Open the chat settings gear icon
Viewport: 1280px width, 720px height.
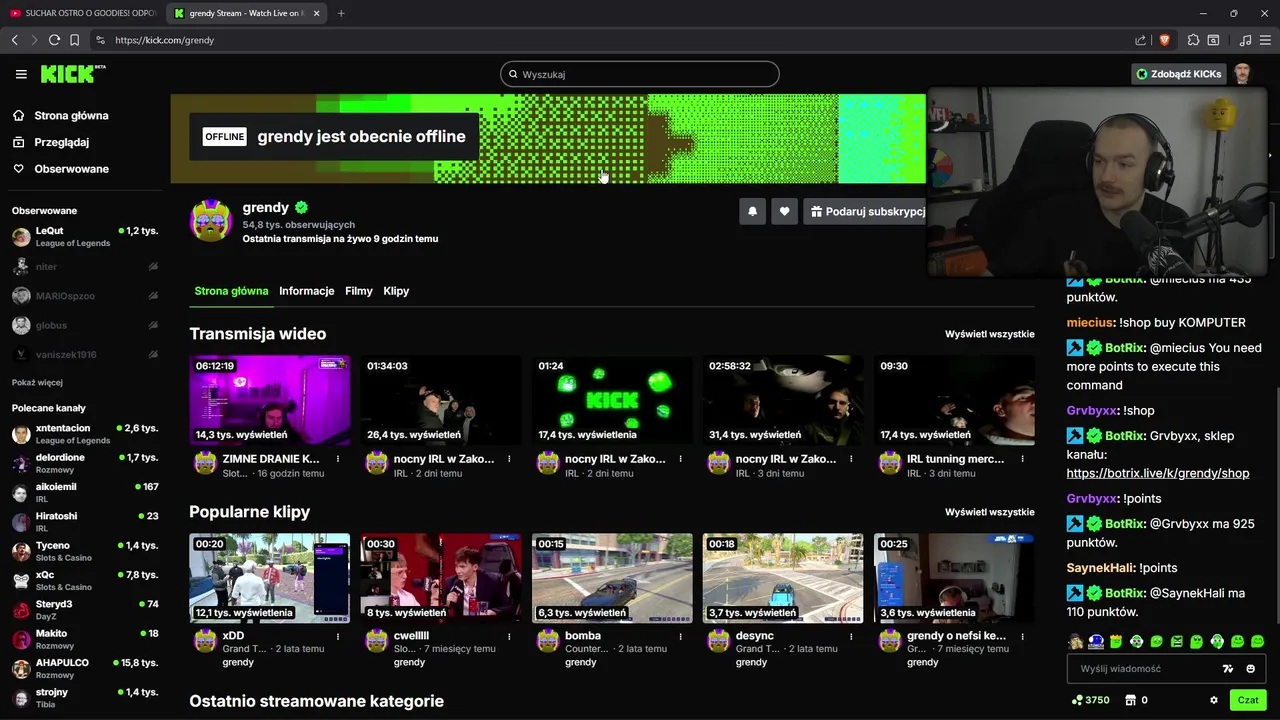(1214, 700)
